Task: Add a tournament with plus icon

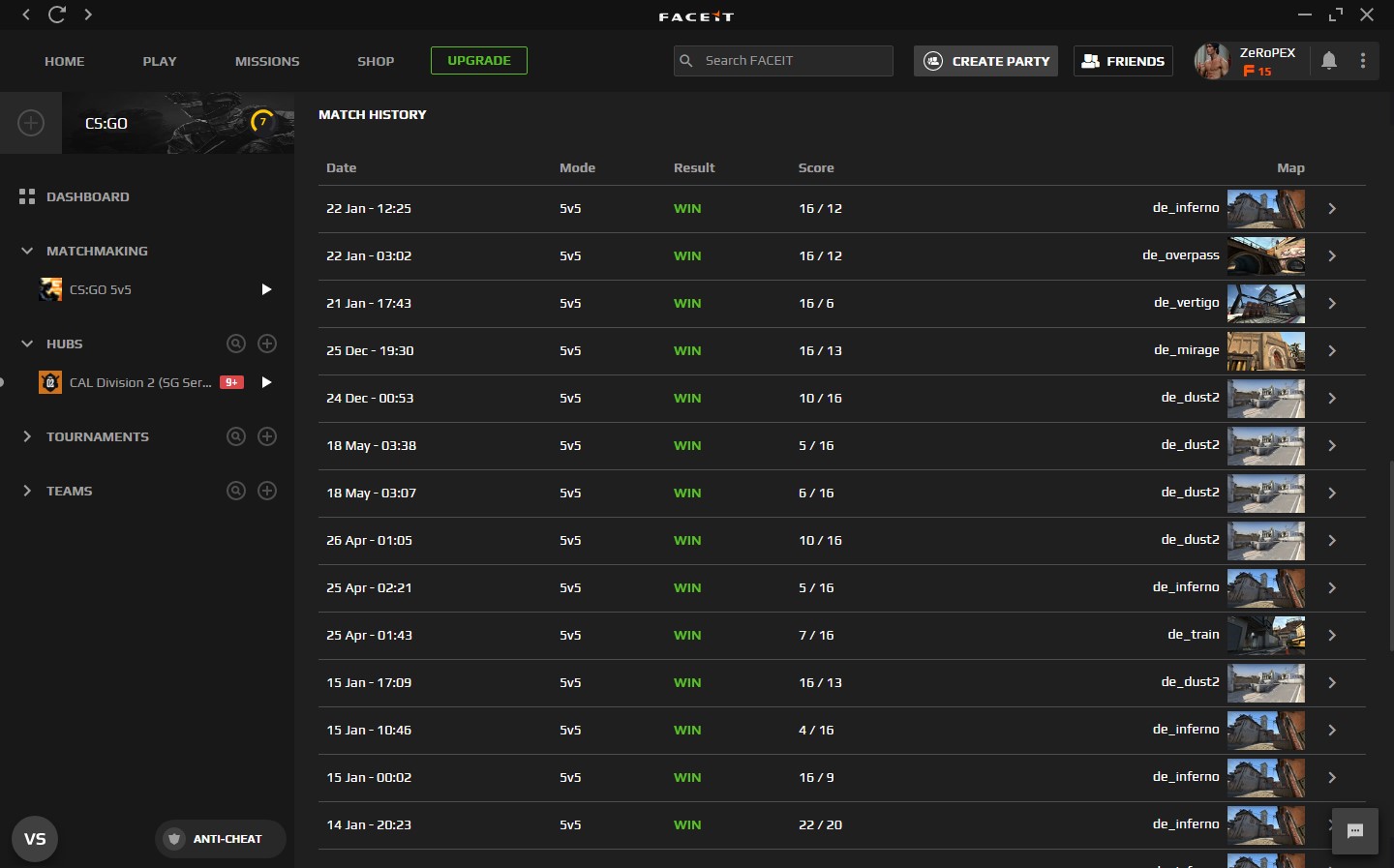Action: [267, 436]
